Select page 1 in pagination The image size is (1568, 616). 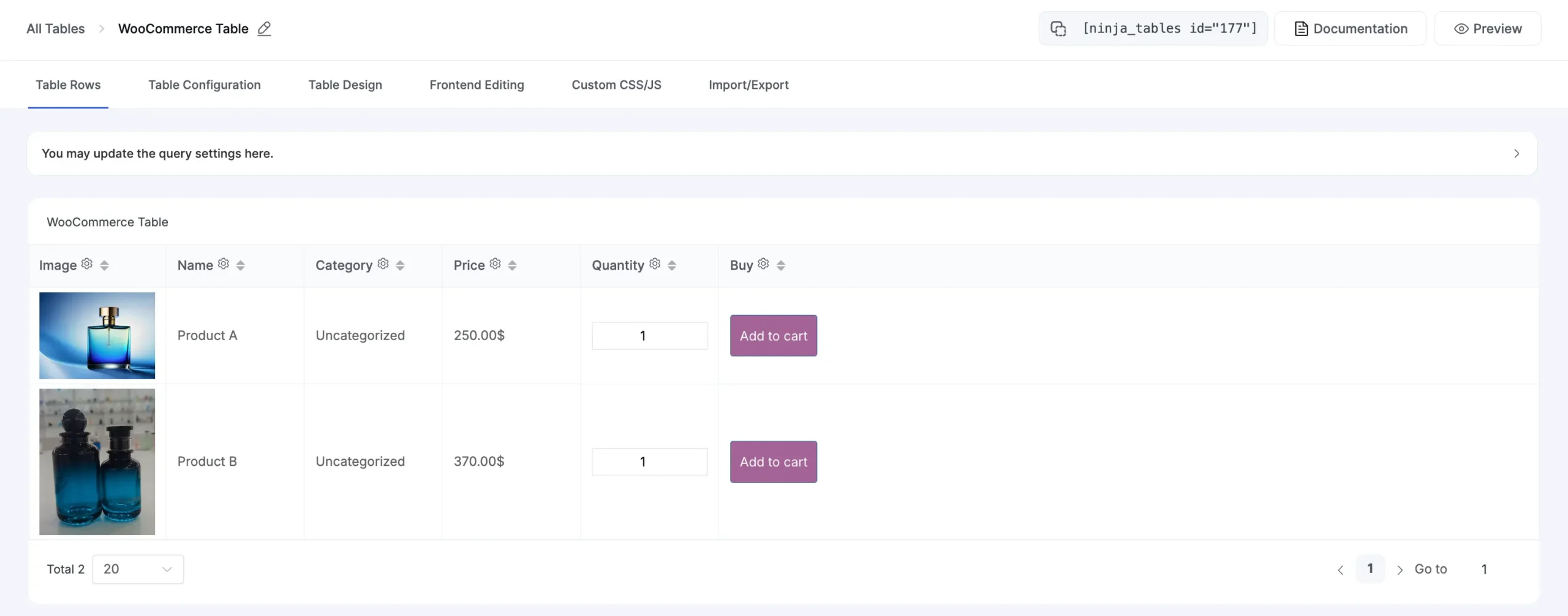(1370, 569)
